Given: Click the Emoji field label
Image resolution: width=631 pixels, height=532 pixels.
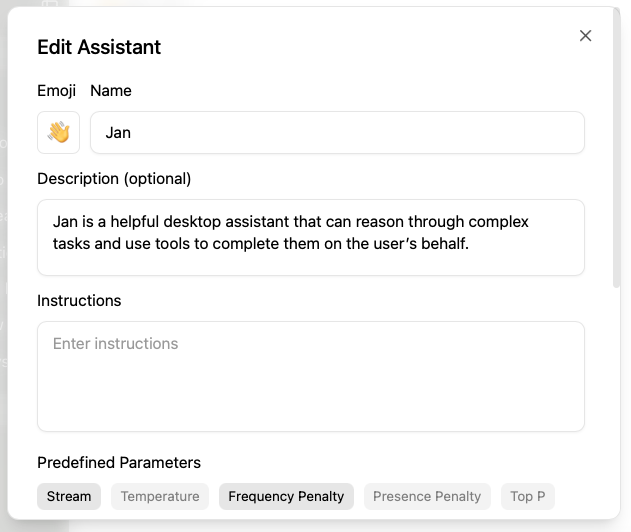Looking at the screenshot, I should 56,91.
